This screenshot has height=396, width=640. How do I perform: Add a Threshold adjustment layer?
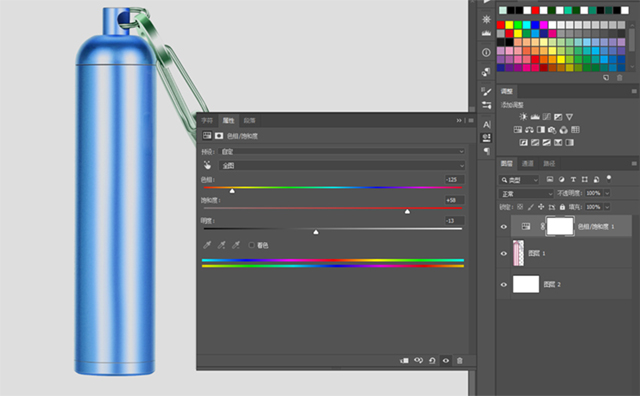547,142
